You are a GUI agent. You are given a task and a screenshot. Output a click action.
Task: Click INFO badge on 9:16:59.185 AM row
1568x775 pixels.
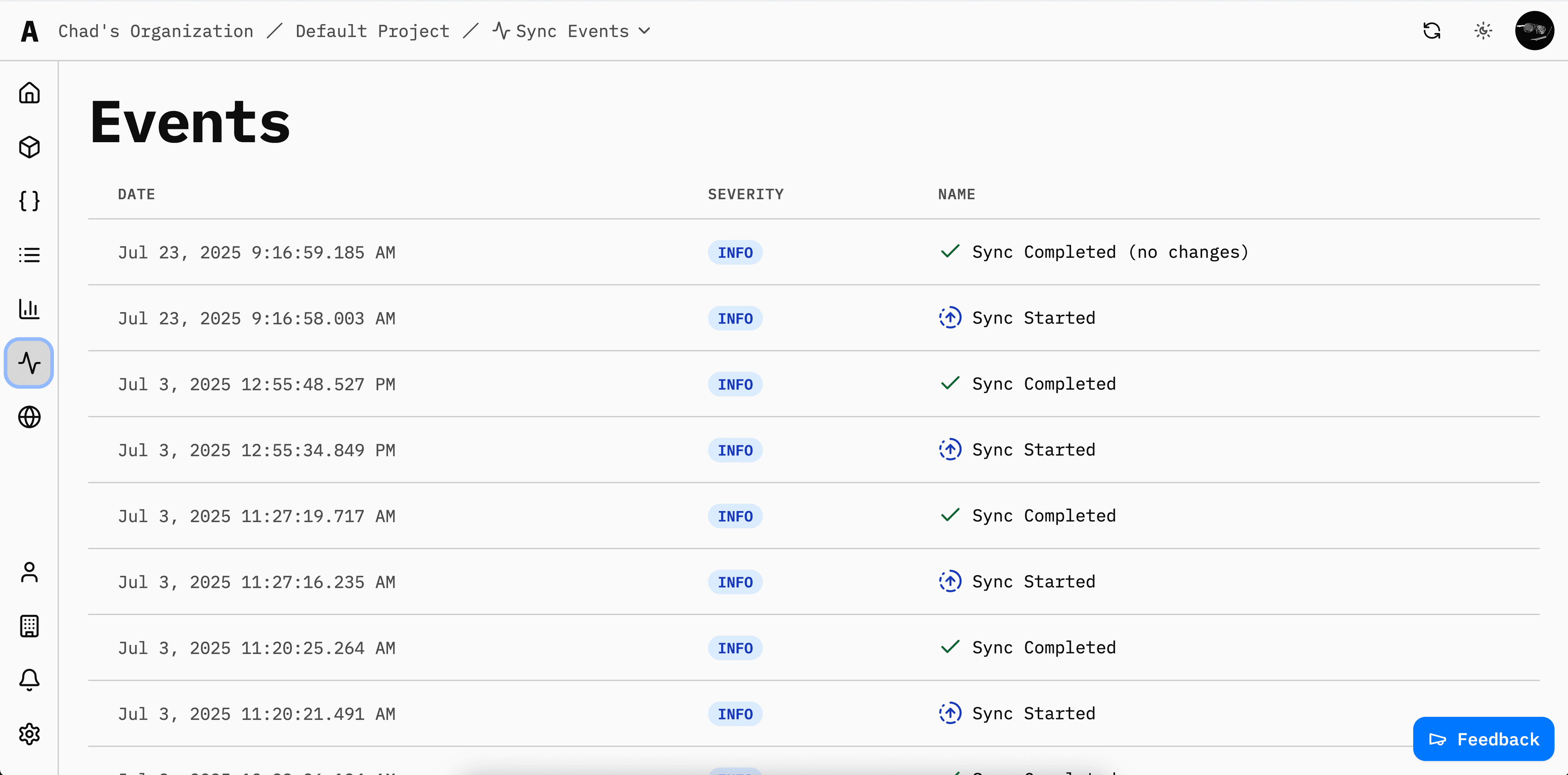pyautogui.click(x=735, y=252)
